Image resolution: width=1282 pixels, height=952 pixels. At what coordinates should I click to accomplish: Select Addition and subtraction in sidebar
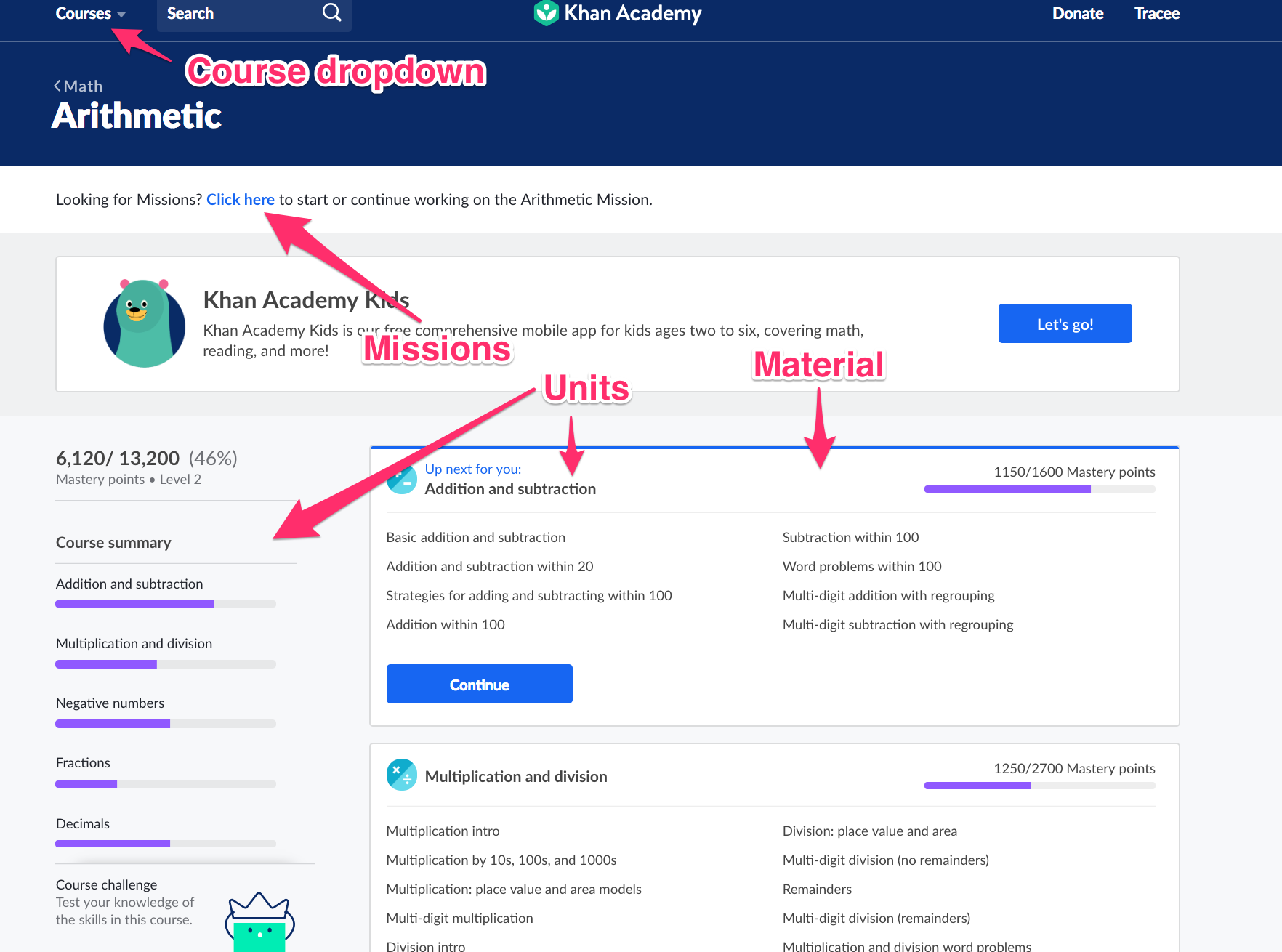click(x=129, y=584)
